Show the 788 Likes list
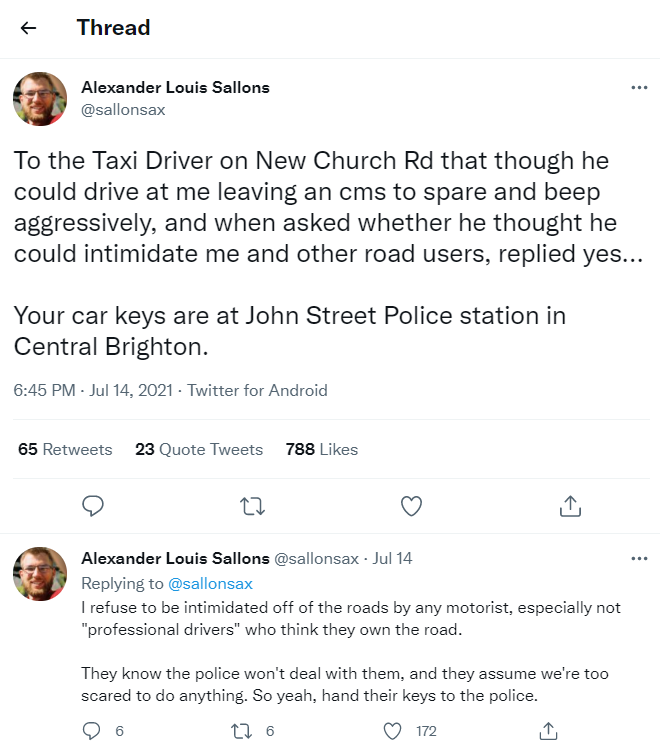The image size is (660, 750). [x=321, y=449]
